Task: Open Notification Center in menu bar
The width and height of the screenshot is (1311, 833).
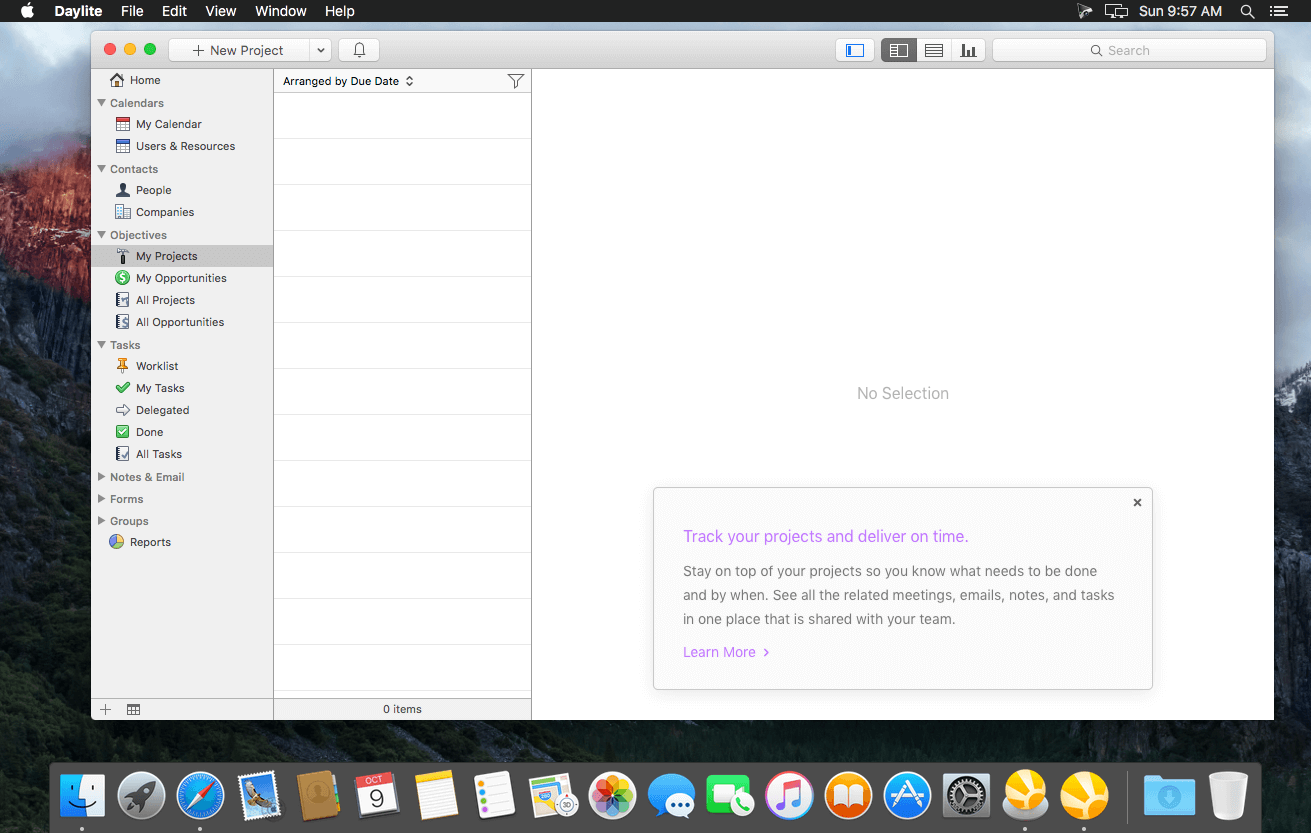Action: coord(1278,11)
